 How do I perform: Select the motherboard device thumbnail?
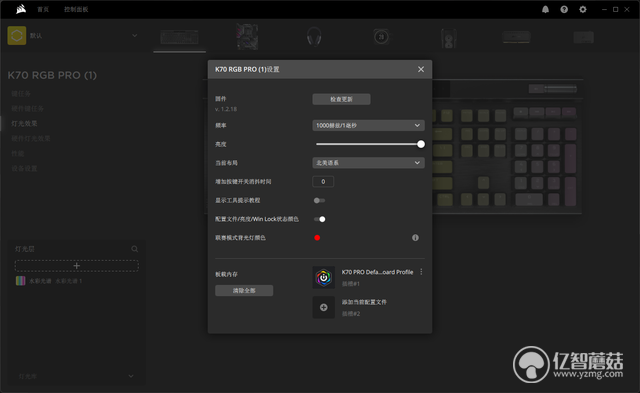tap(247, 37)
